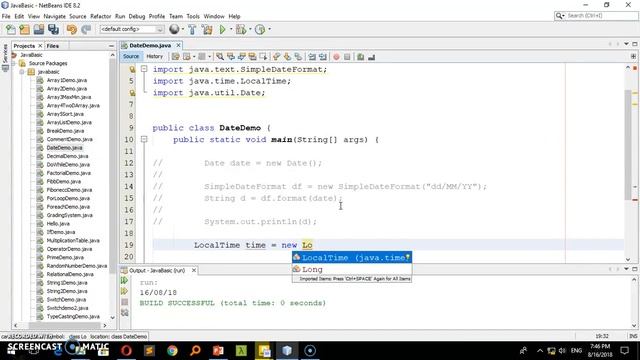This screenshot has height=360, width=640.
Task: Click the Shift Line Left icon
Action: point(312,57)
